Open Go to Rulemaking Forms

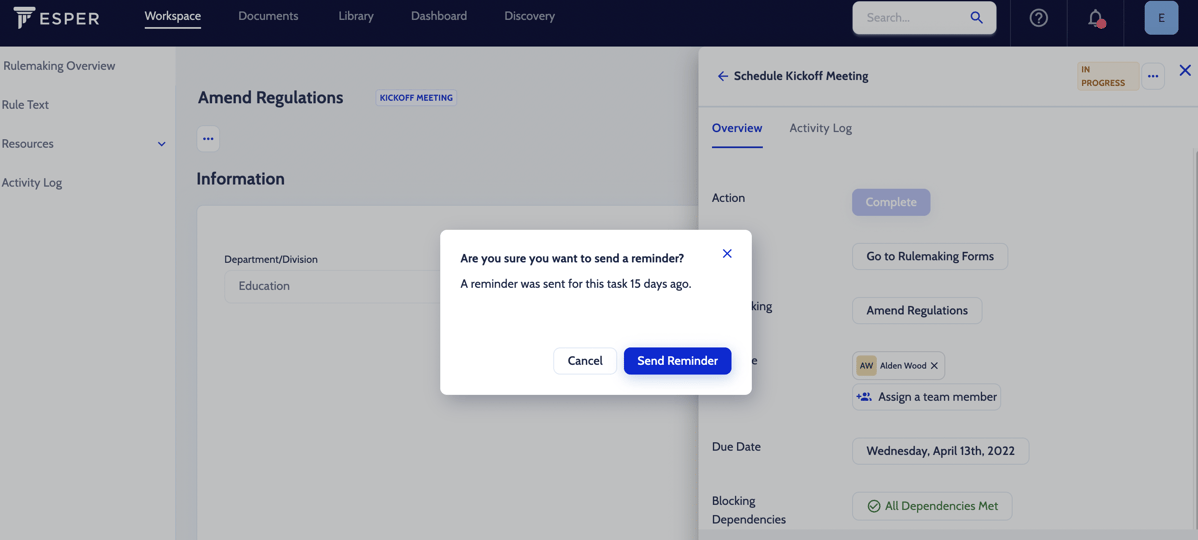929,256
